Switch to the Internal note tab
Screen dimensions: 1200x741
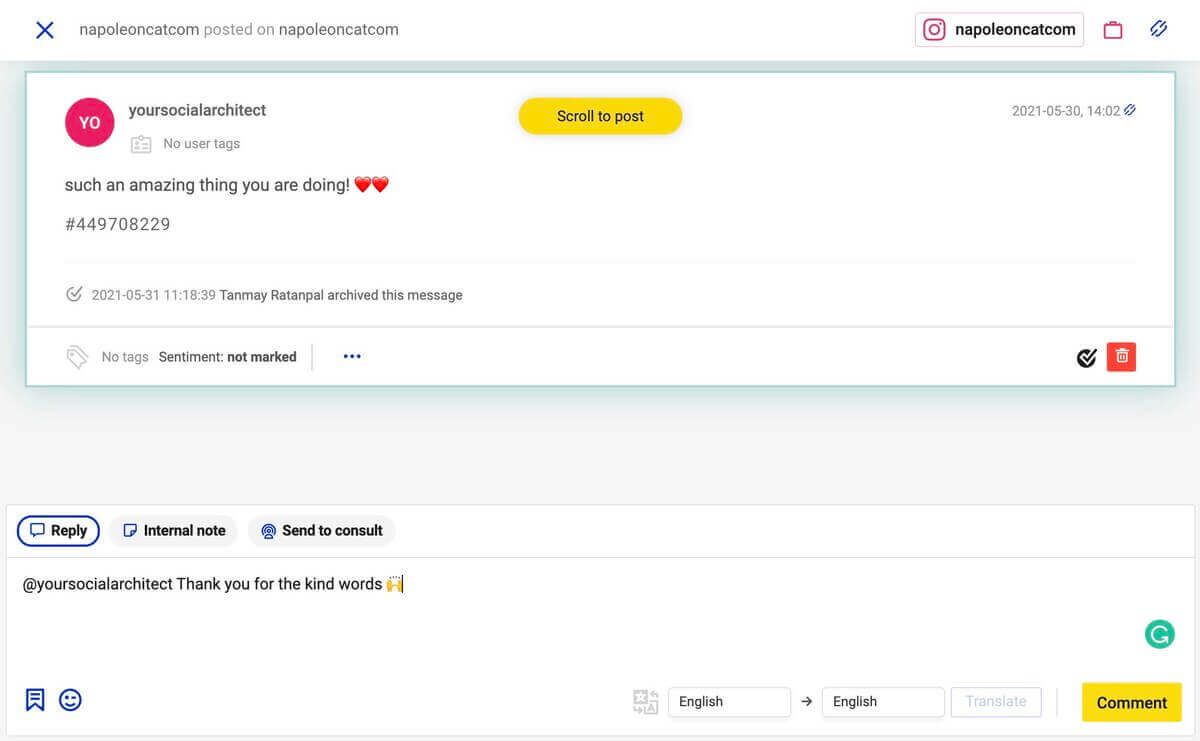pos(174,531)
